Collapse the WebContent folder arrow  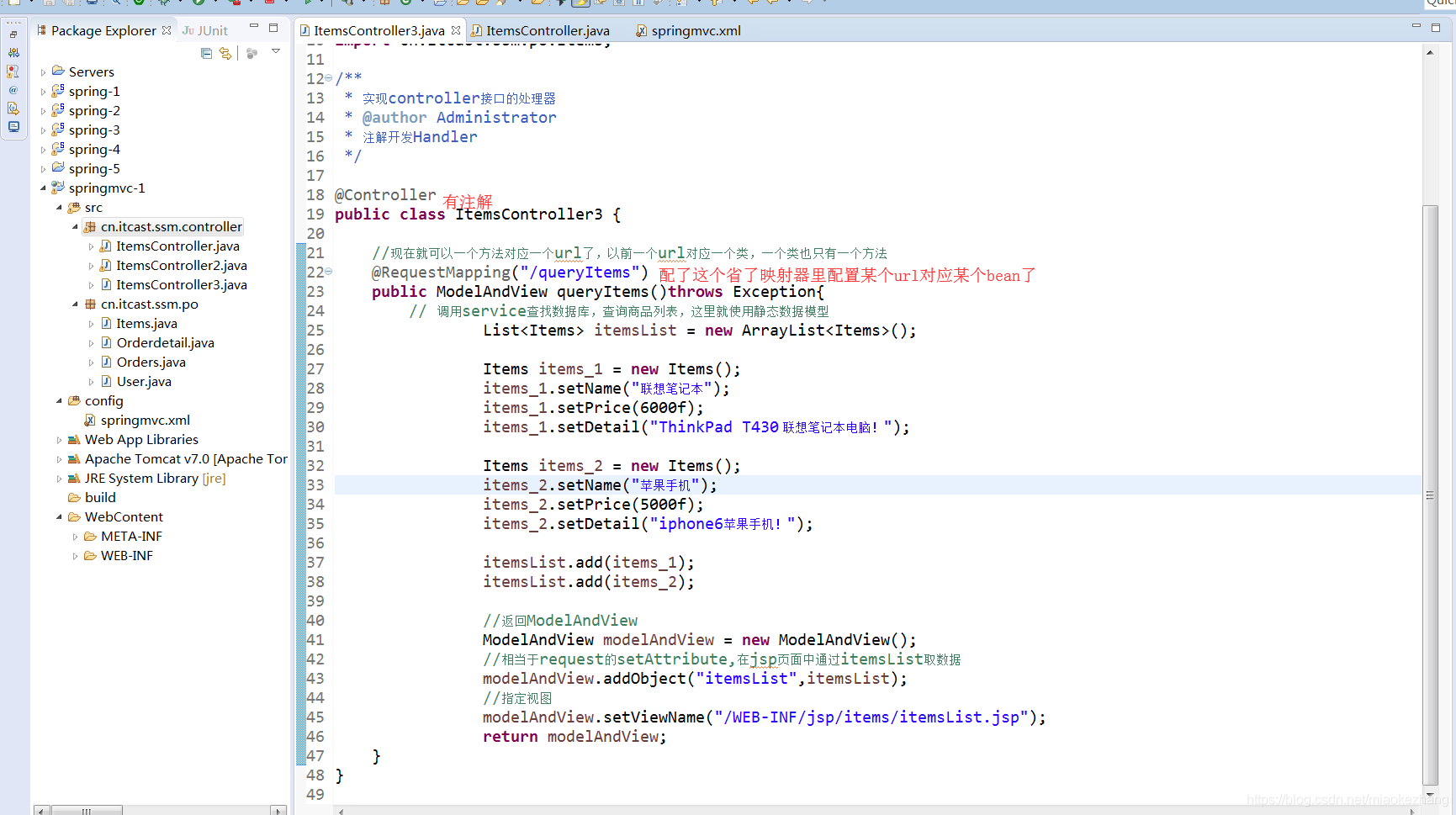click(59, 517)
